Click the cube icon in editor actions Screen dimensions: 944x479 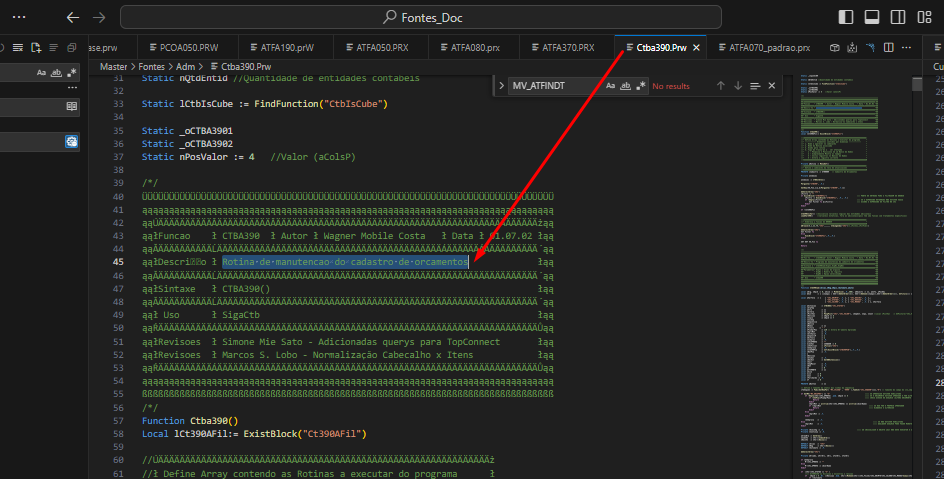click(834, 48)
